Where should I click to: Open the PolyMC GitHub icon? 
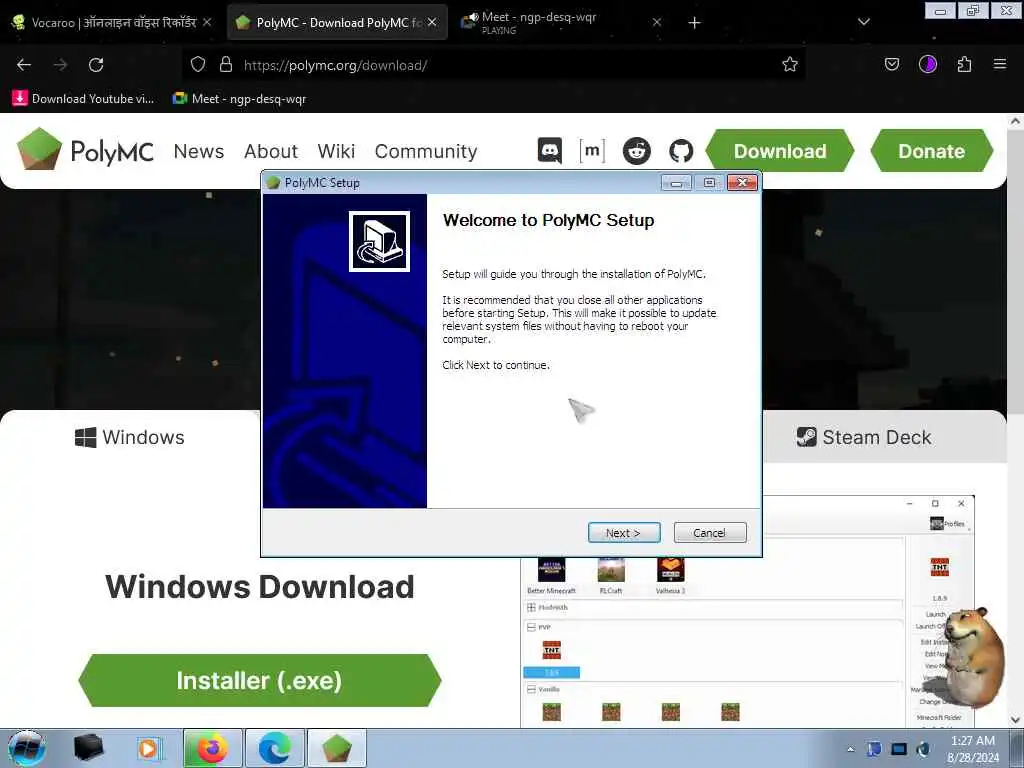tap(680, 151)
